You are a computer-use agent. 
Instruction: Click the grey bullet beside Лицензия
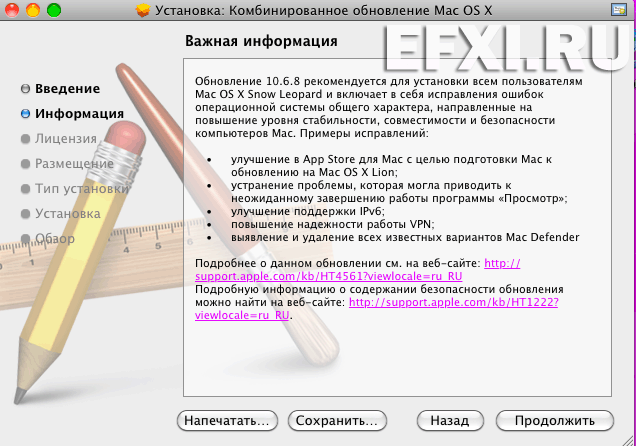[x=25, y=139]
